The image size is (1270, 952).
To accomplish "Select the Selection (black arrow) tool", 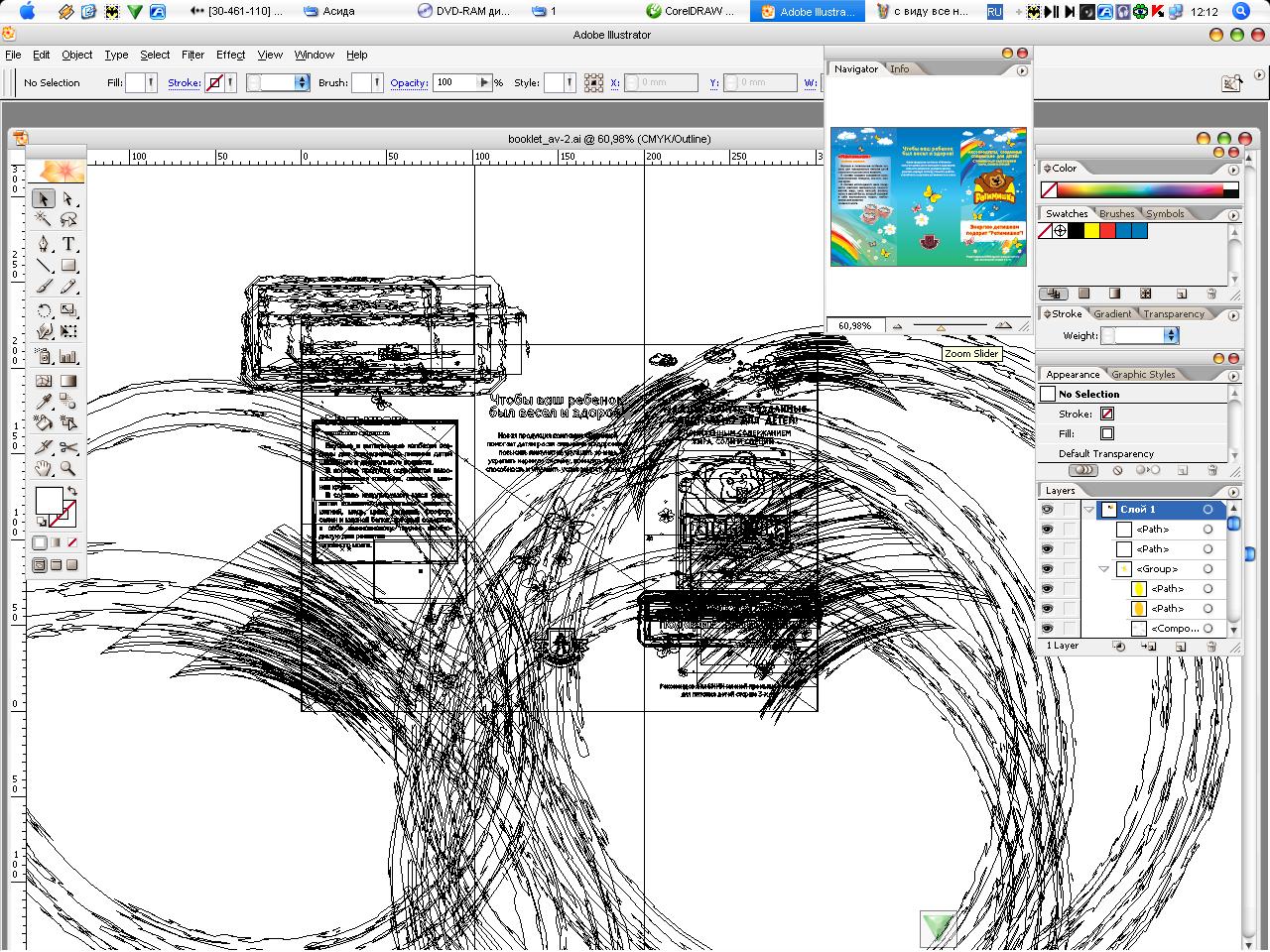I will pyautogui.click(x=44, y=199).
